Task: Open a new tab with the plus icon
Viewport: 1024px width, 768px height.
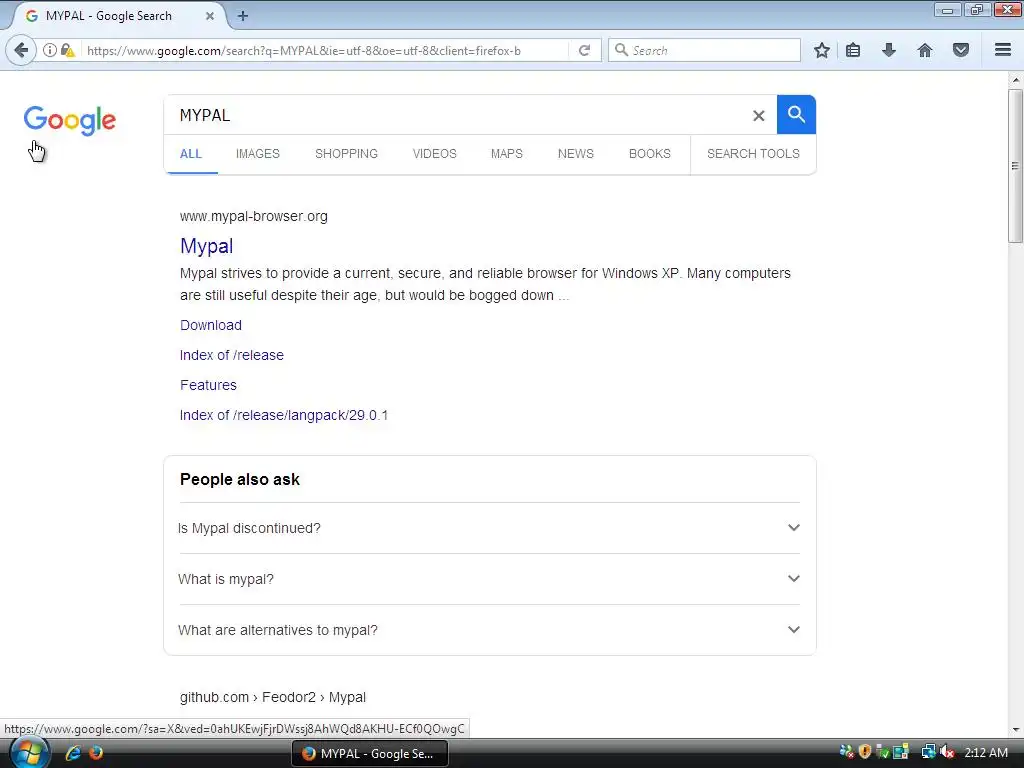Action: click(x=243, y=16)
